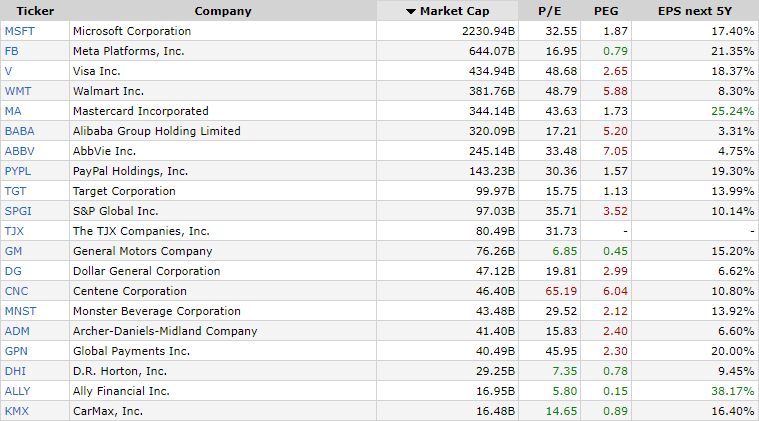Sort by the P/E column header
The width and height of the screenshot is (759, 421).
pos(549,11)
